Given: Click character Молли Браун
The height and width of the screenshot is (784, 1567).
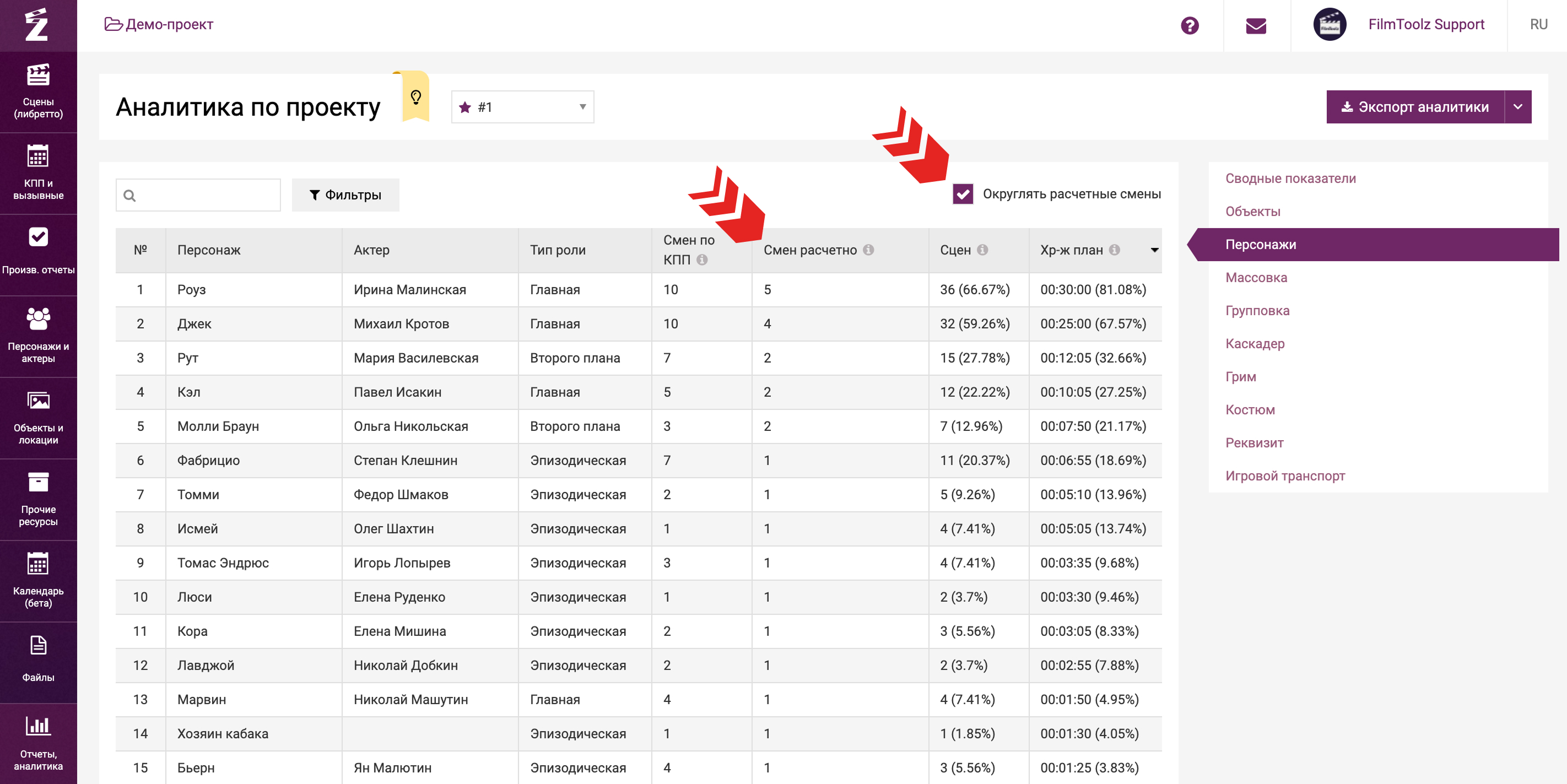Looking at the screenshot, I should [x=218, y=426].
